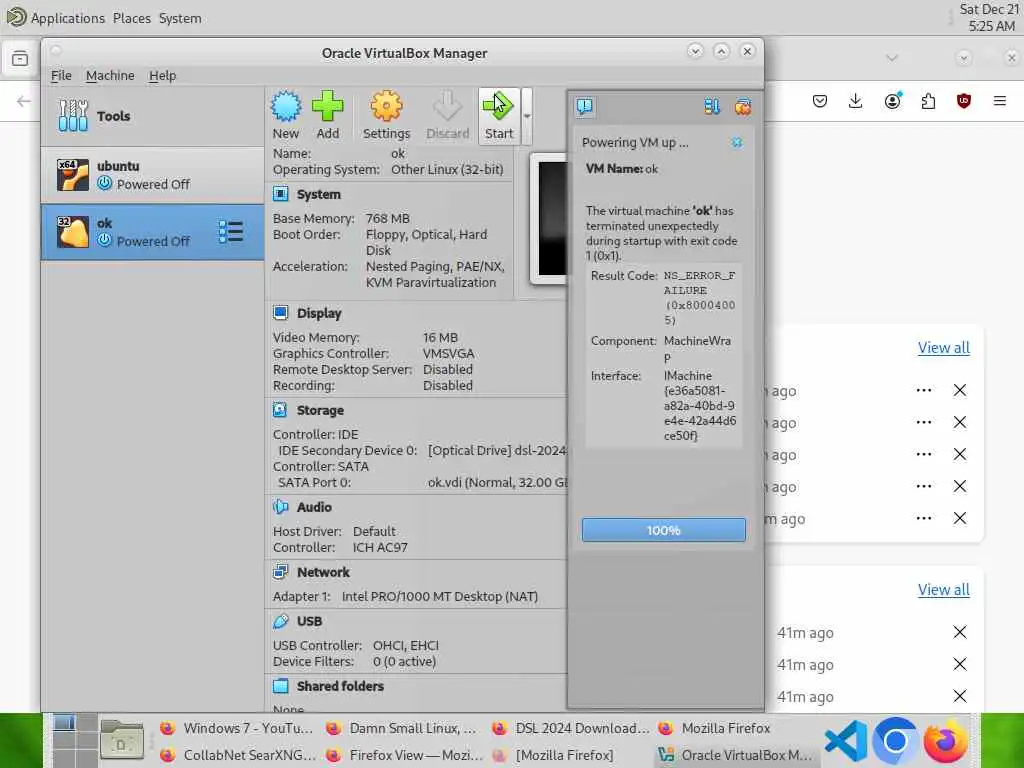Click the Start green arrow button
1024x768 pixels.
[x=499, y=116]
